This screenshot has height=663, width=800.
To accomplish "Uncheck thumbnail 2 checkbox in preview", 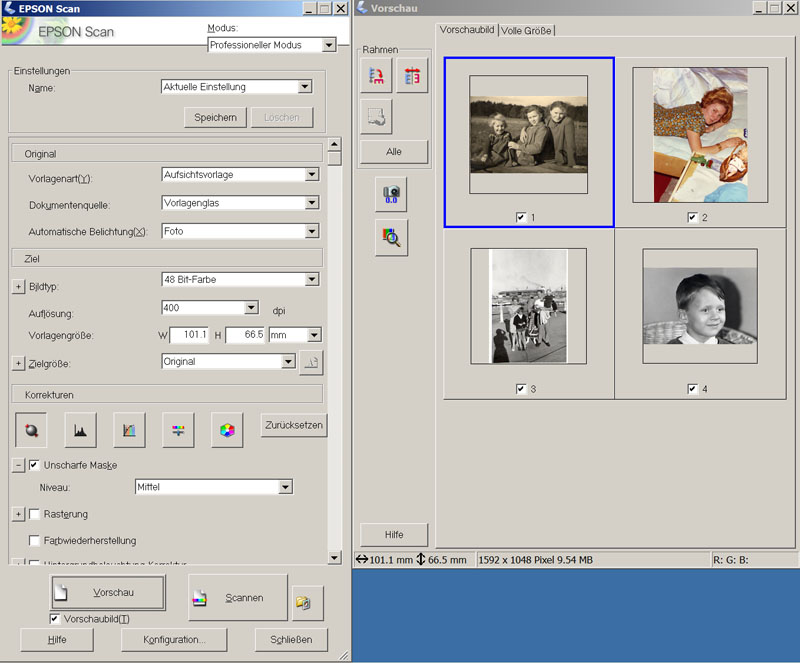I will point(692,217).
